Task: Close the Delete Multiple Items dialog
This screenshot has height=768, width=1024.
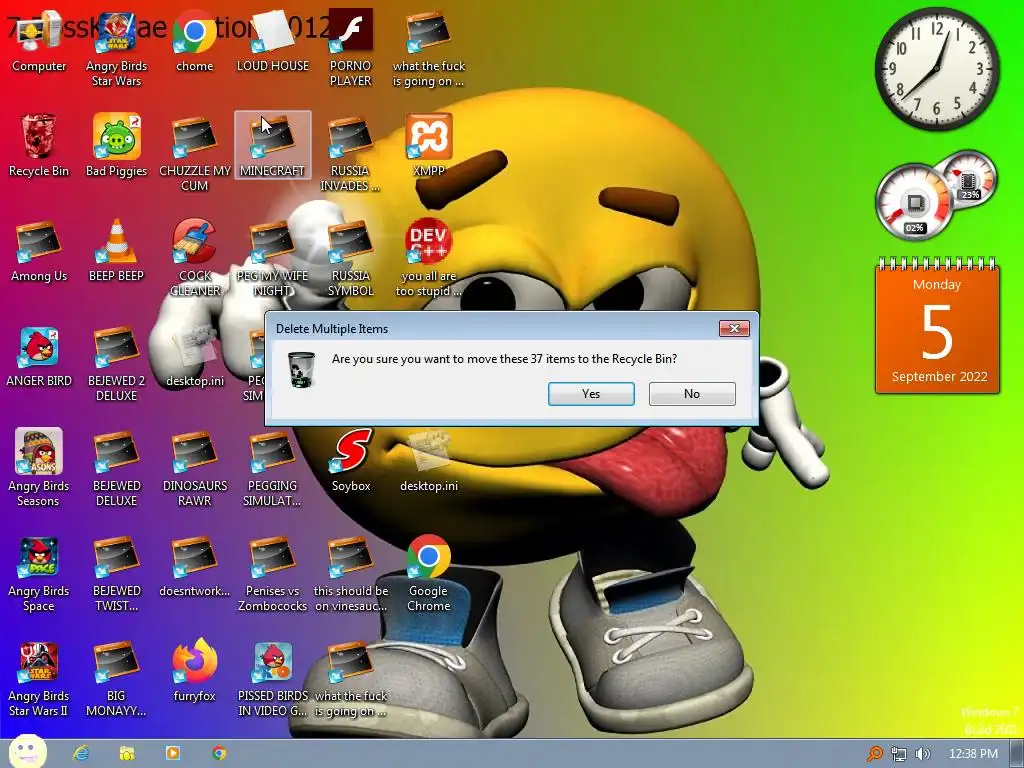Action: (x=734, y=328)
